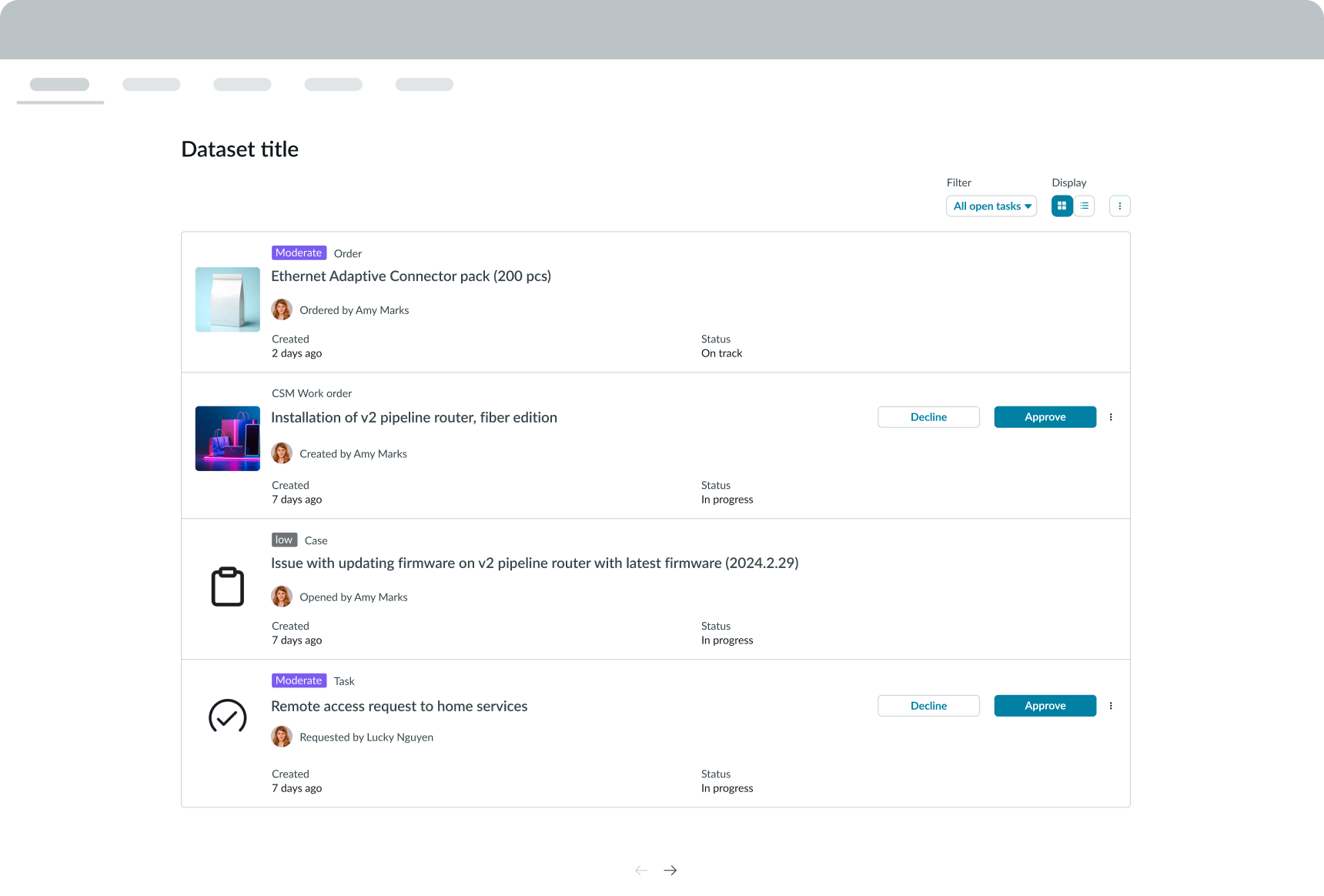The height and width of the screenshot is (896, 1324).
Task: Decline the remote access request task
Action: coord(928,705)
